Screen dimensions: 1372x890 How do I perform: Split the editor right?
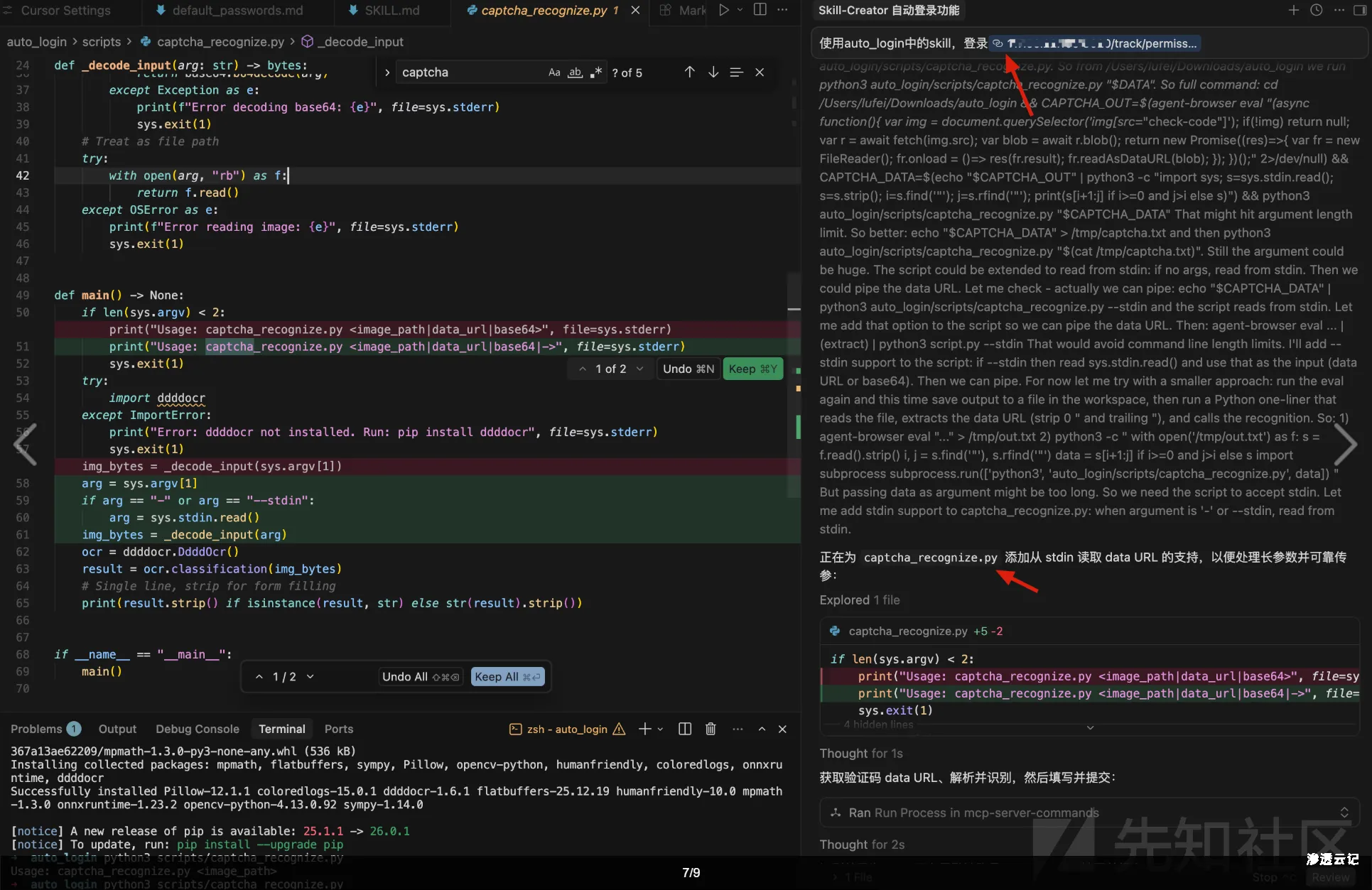pos(760,10)
